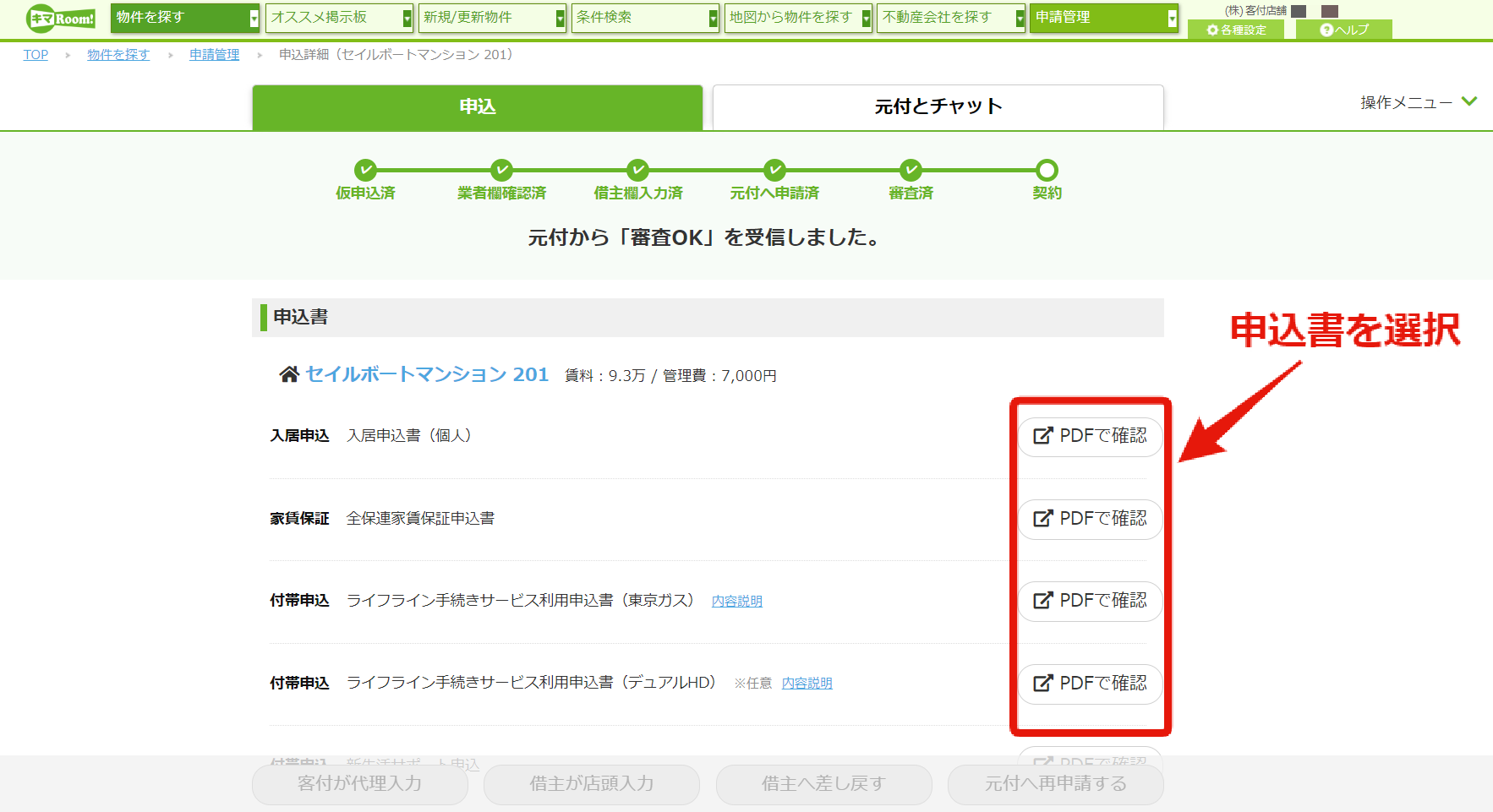Click text 入居申込書（個人）
Image resolution: width=1493 pixels, height=812 pixels.
point(409,436)
